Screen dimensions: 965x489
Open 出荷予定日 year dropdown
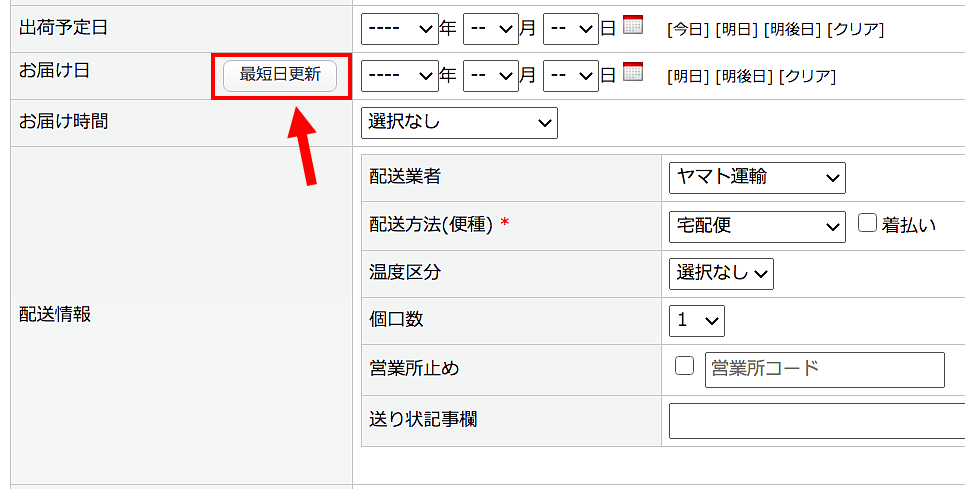(x=399, y=29)
